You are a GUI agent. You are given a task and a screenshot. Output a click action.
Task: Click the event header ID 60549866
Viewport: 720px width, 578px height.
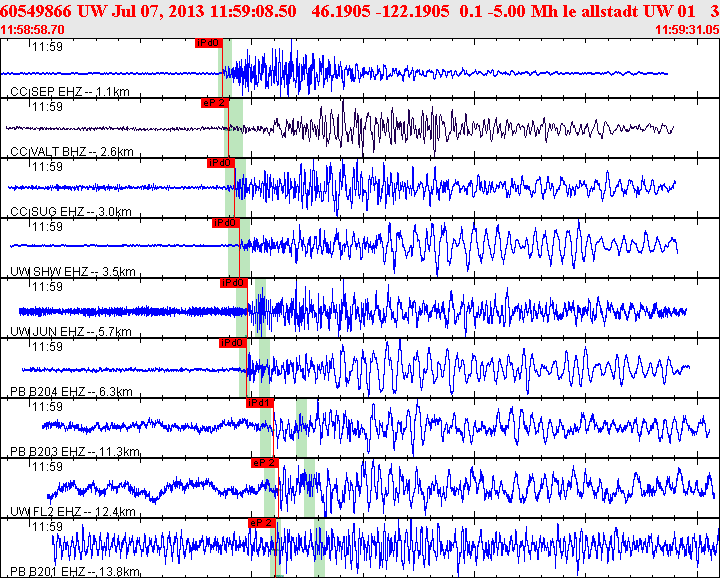pyautogui.click(x=36, y=11)
